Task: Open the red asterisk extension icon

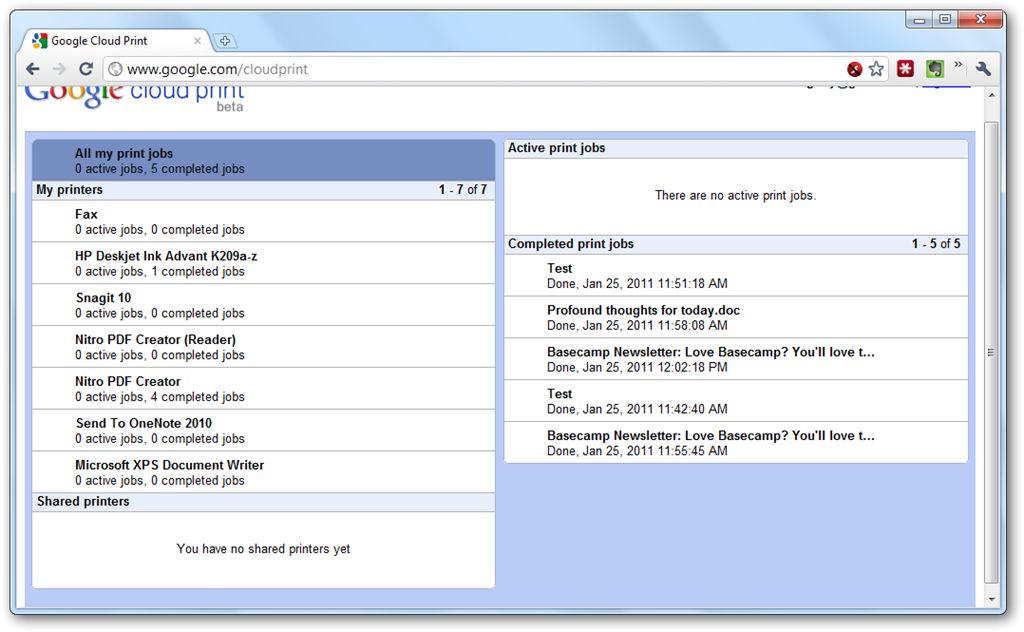Action: (x=905, y=69)
